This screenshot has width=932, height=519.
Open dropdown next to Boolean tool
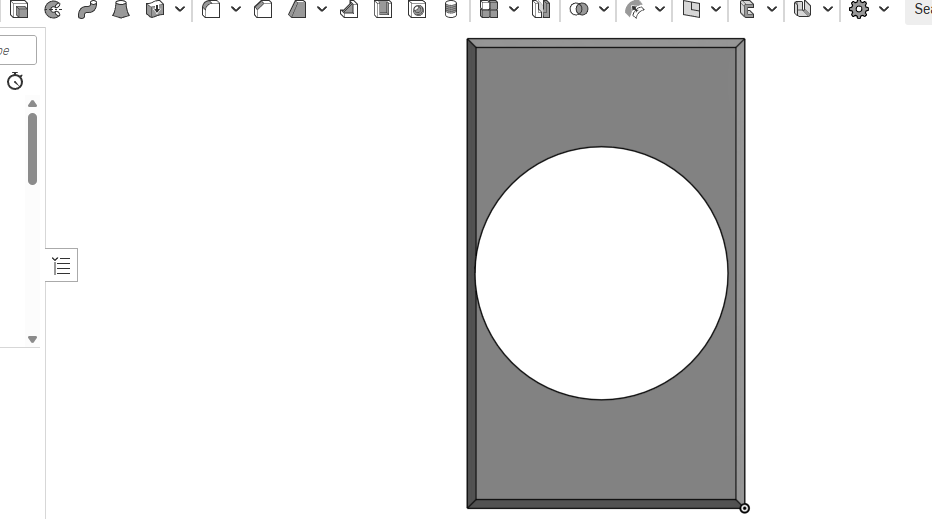click(604, 9)
